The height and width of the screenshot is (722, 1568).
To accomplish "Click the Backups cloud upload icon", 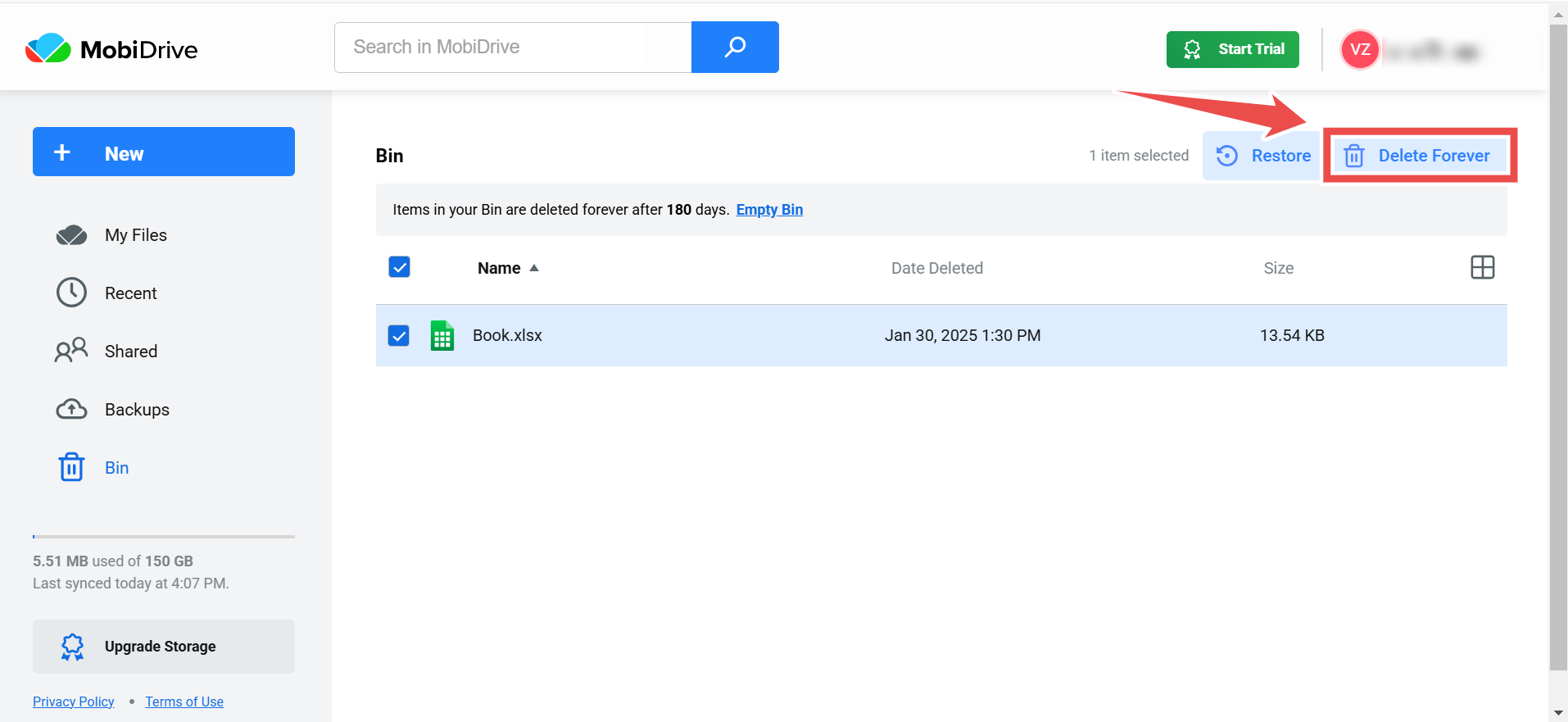I will 71,409.
